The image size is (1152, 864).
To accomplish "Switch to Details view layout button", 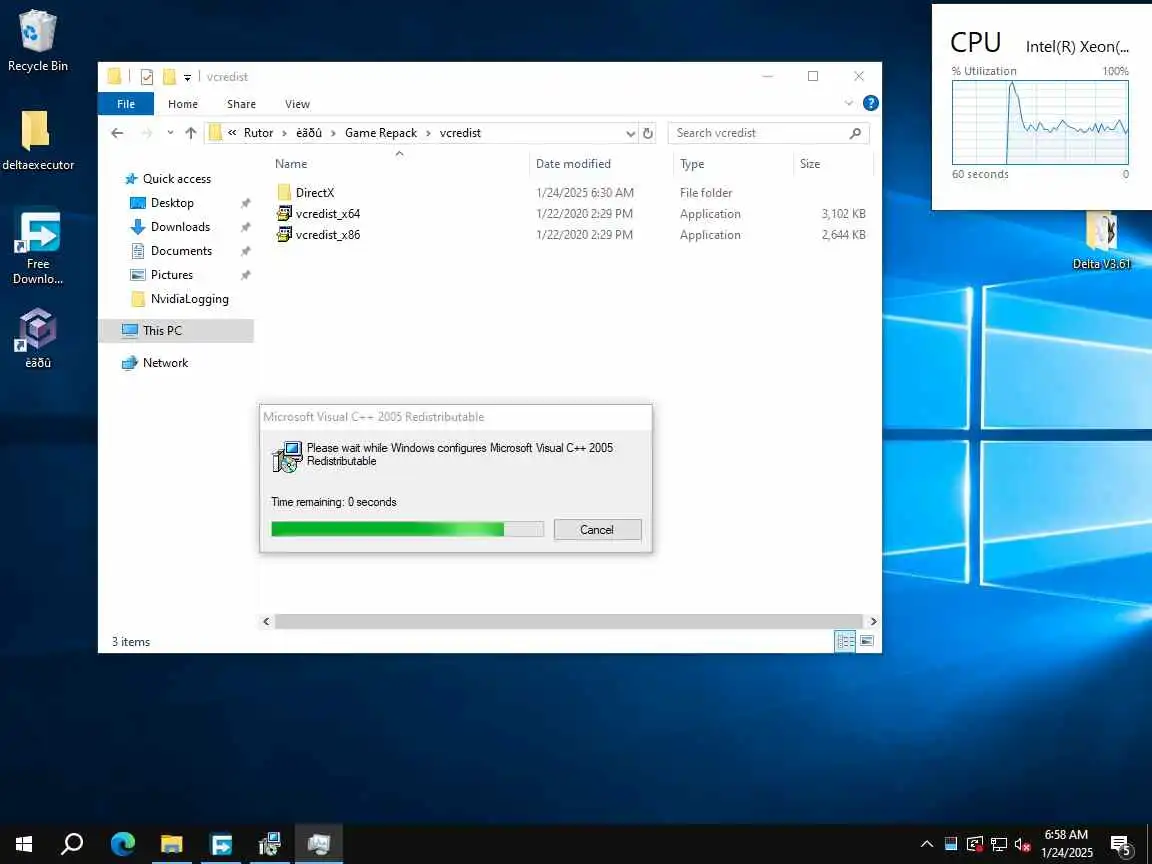I will 845,641.
